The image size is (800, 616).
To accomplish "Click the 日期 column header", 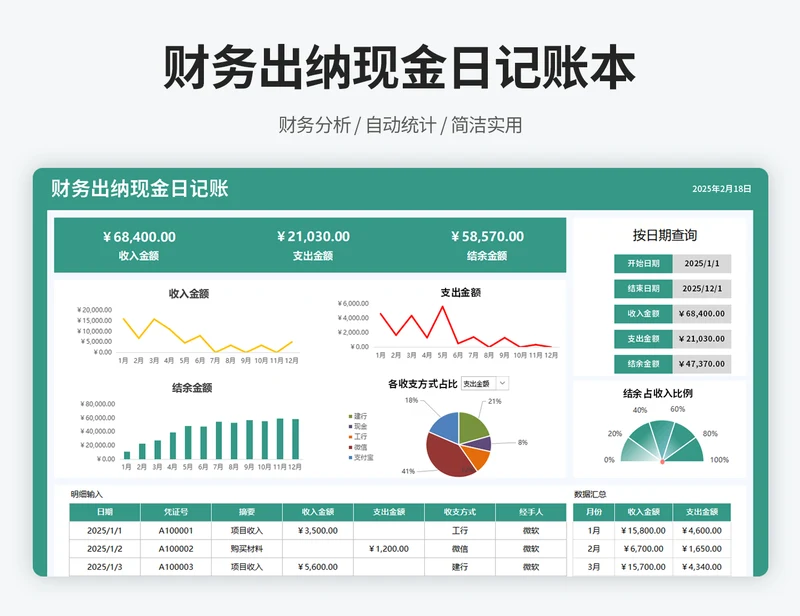I will pos(105,512).
